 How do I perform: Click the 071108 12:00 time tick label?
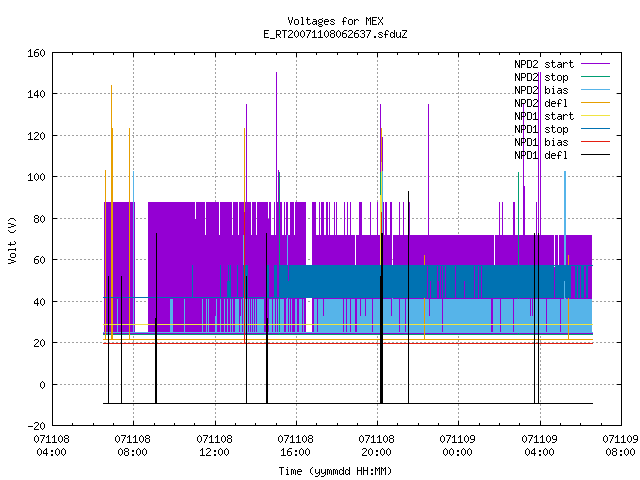pyautogui.click(x=214, y=446)
